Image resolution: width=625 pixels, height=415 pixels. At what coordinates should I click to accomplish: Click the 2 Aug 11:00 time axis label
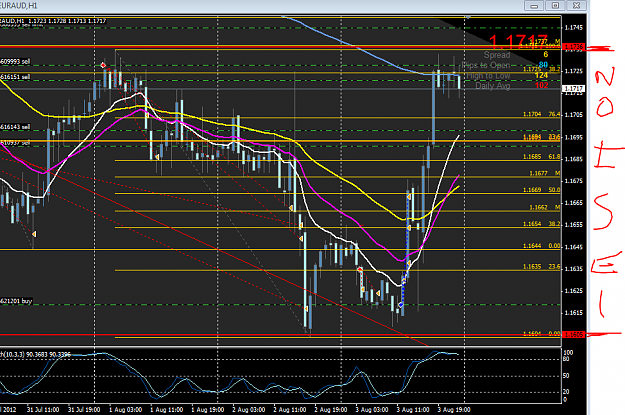click(289, 410)
